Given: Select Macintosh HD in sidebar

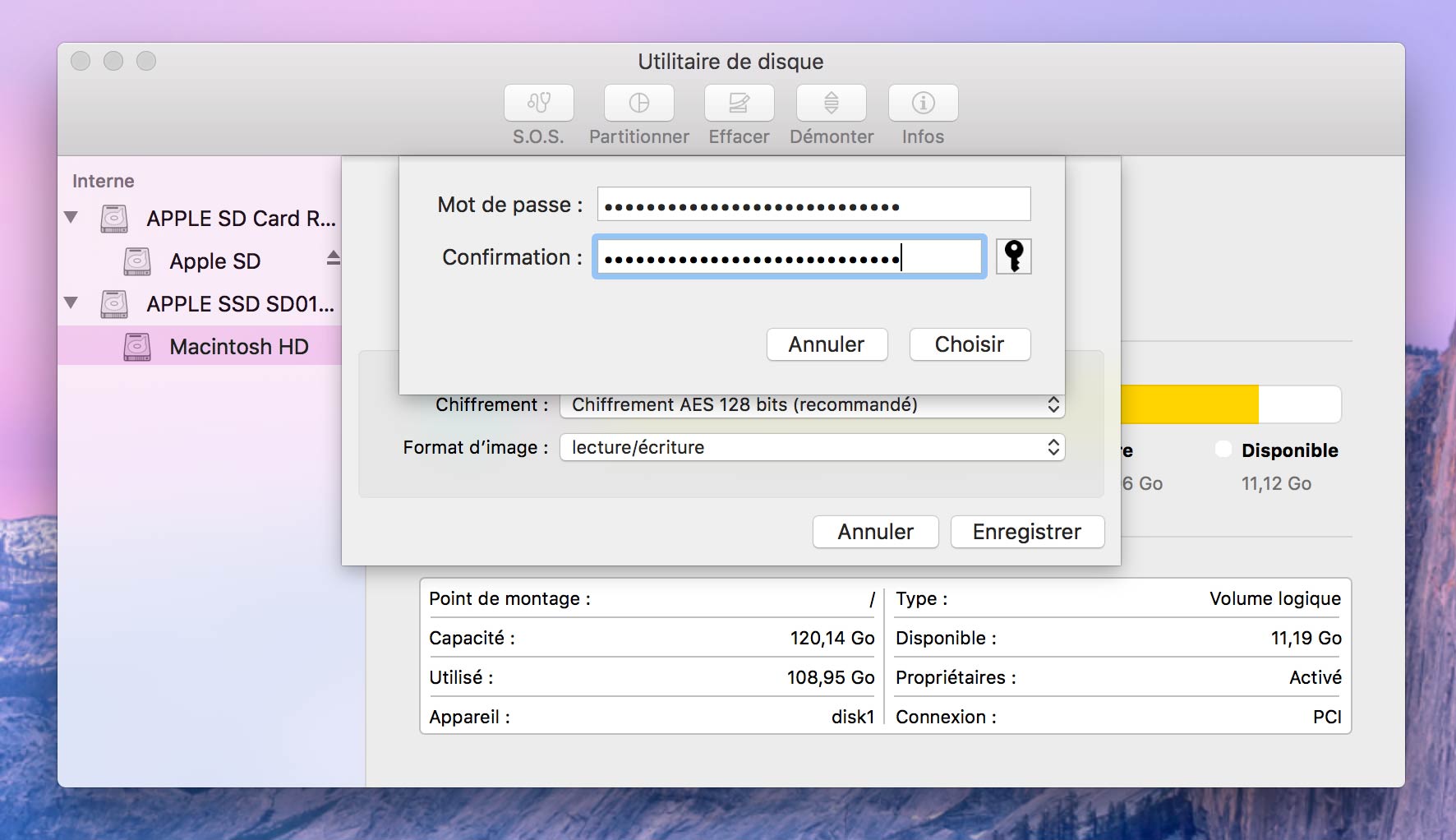Looking at the screenshot, I should pyautogui.click(x=200, y=347).
